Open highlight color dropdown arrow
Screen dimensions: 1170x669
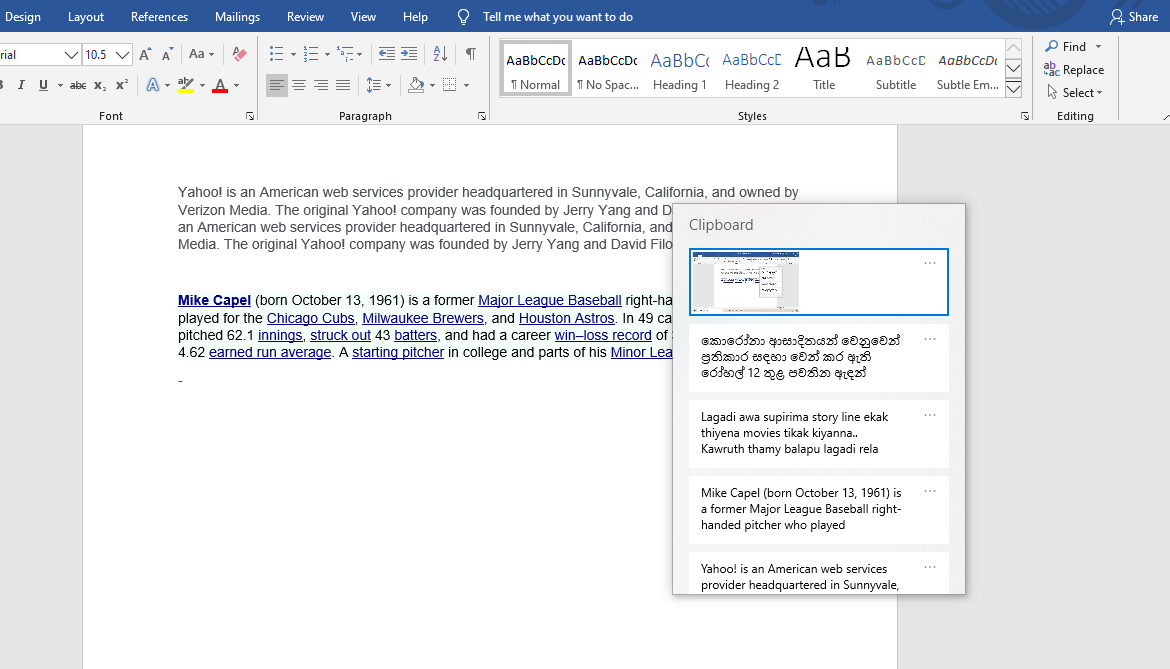(202, 85)
